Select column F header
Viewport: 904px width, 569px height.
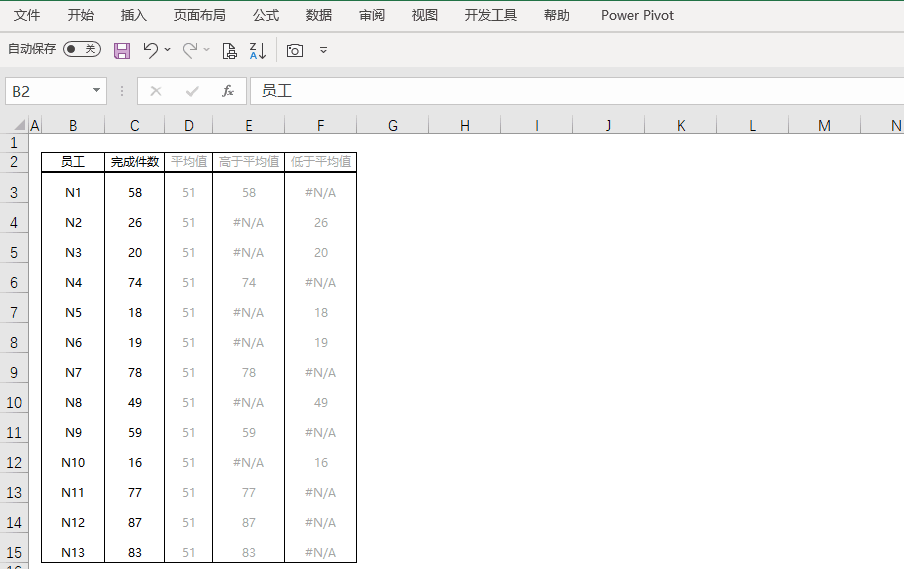[321, 125]
